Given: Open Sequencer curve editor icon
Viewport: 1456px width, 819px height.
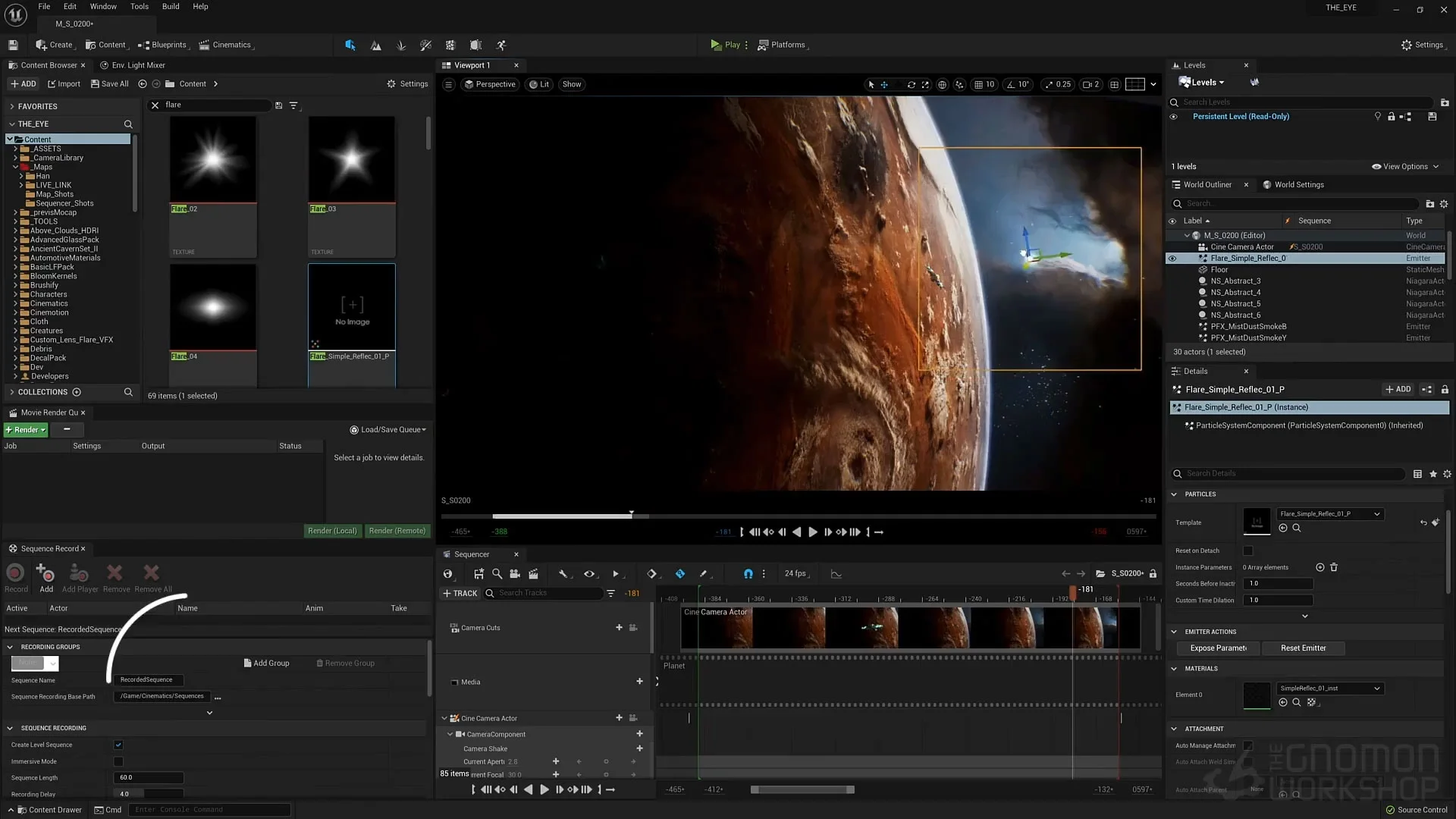Looking at the screenshot, I should tap(836, 574).
